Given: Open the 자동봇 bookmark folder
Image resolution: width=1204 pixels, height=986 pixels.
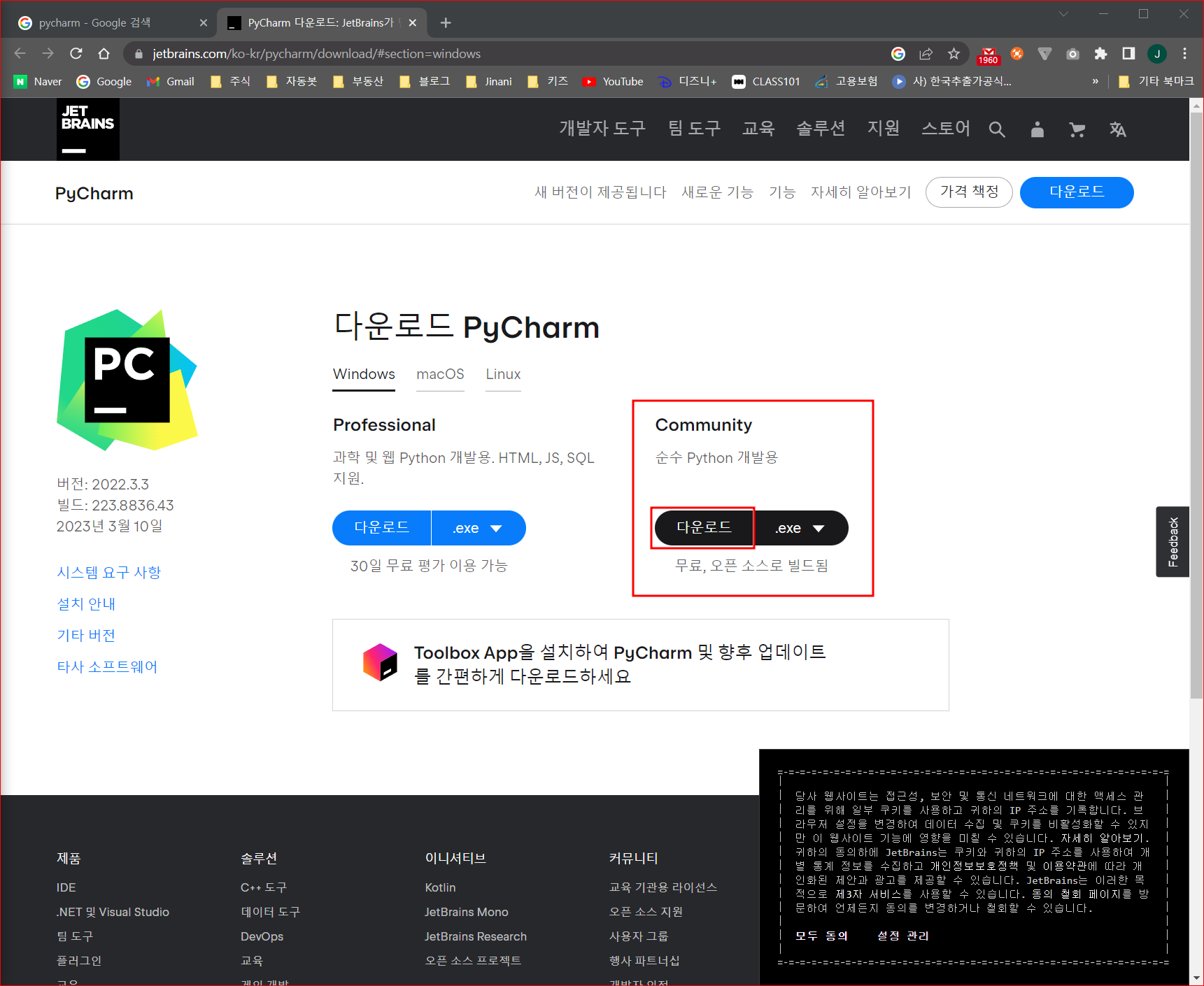Looking at the screenshot, I should [292, 82].
